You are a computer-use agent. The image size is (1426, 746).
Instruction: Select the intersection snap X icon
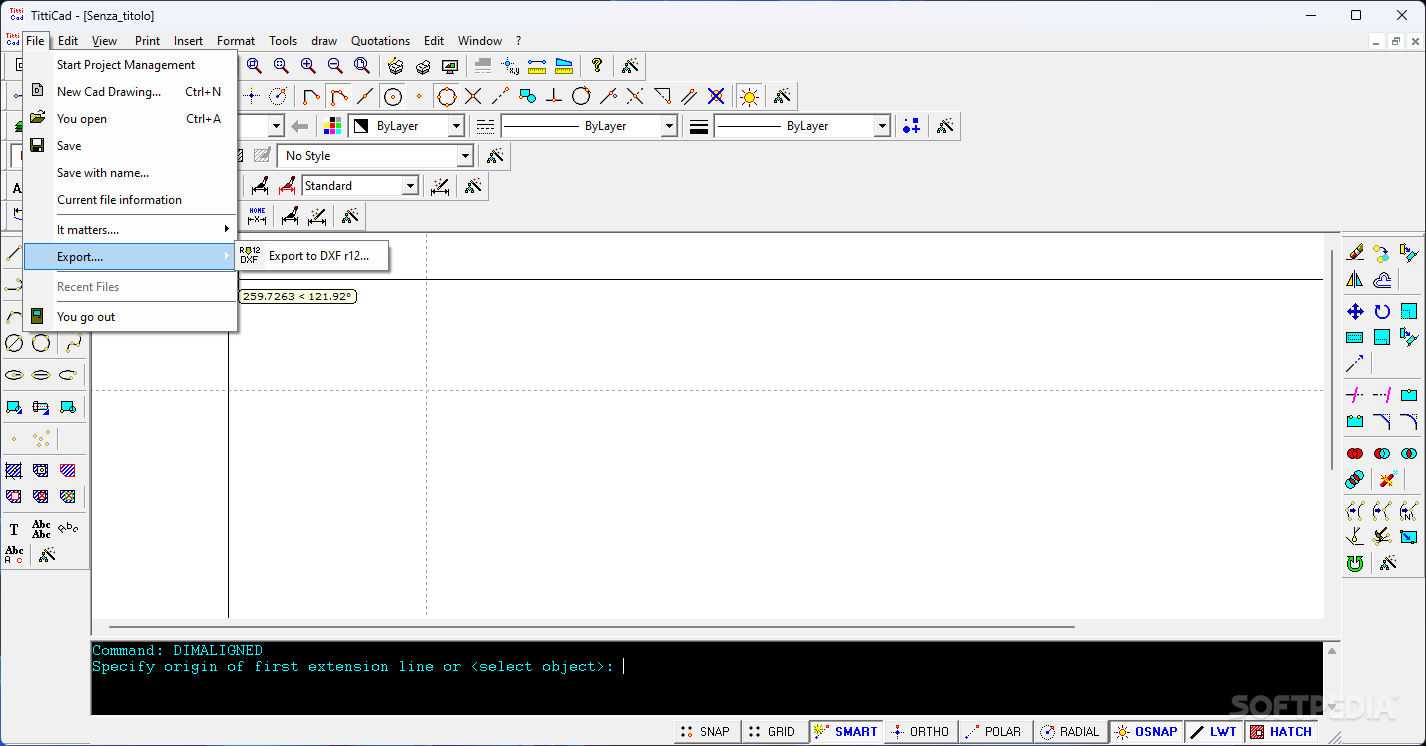pyautogui.click(x=473, y=96)
